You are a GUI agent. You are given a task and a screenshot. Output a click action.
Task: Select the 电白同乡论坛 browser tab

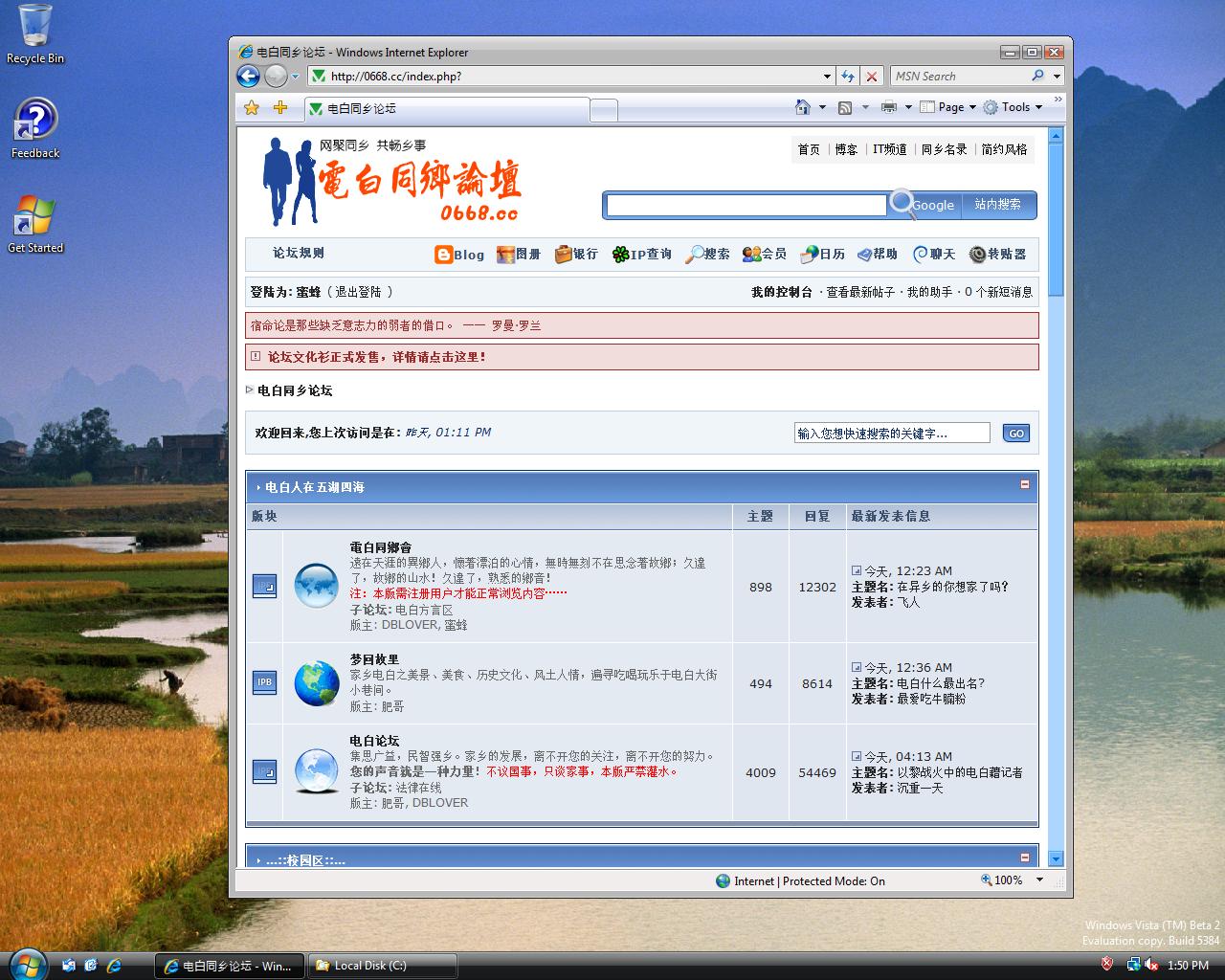pos(445,109)
